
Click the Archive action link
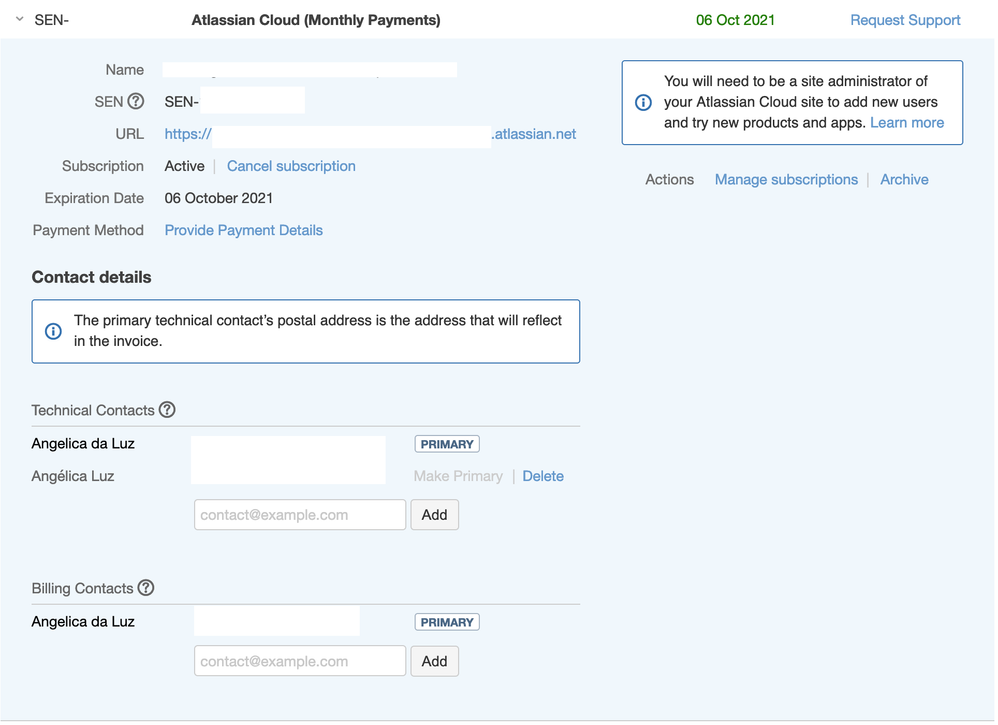904,179
